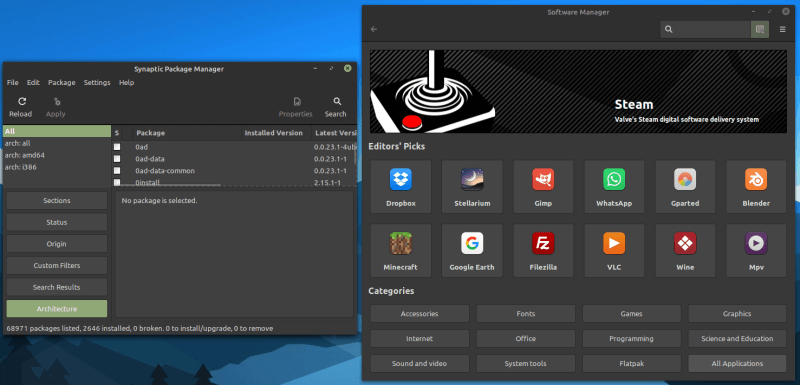Click the Reload icon in Synaptic
The image size is (800, 385).
(22, 101)
